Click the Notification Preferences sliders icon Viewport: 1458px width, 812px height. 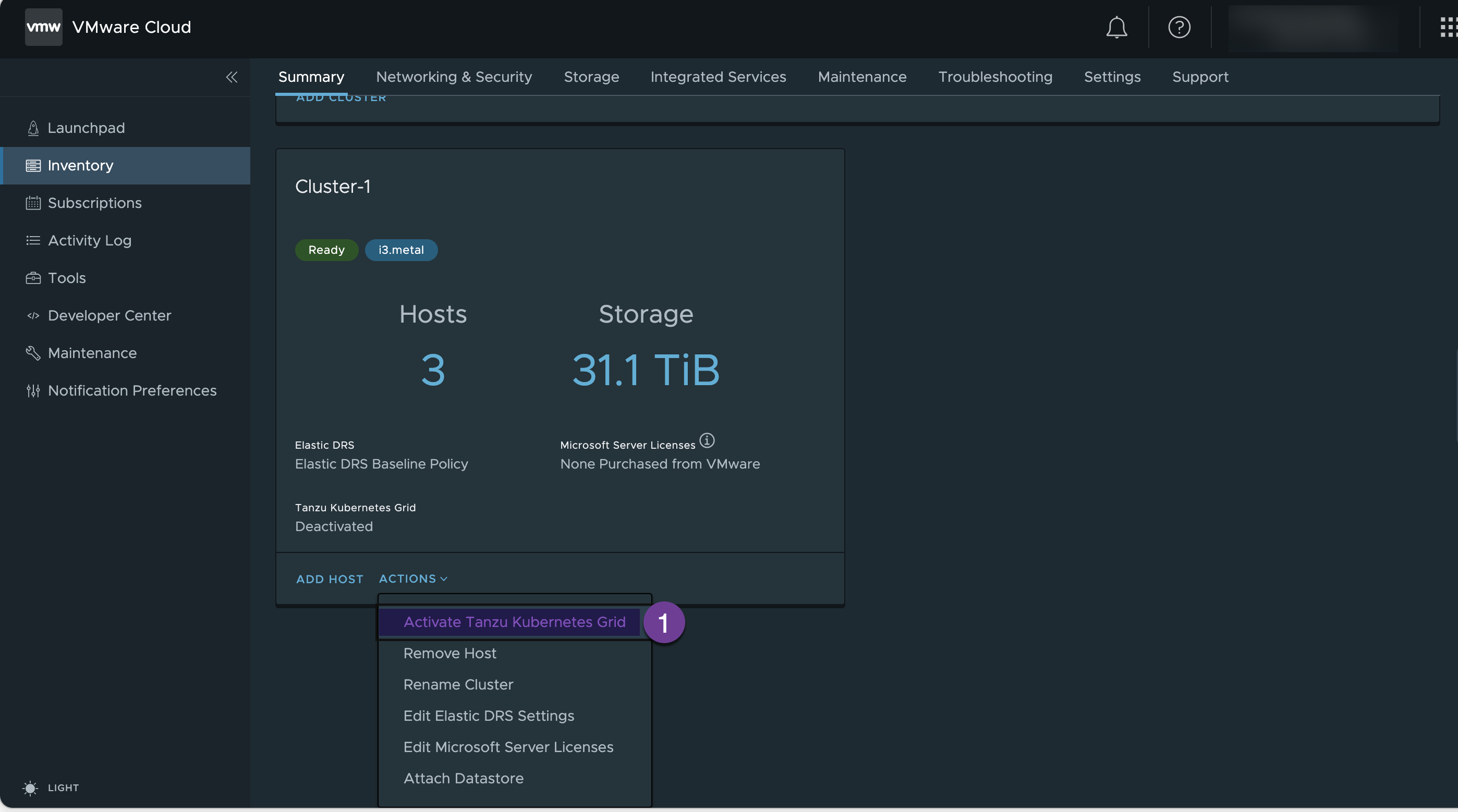pos(33,390)
